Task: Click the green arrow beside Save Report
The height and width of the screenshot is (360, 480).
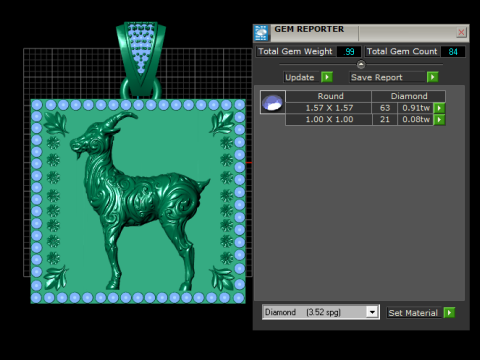Action: (433, 77)
